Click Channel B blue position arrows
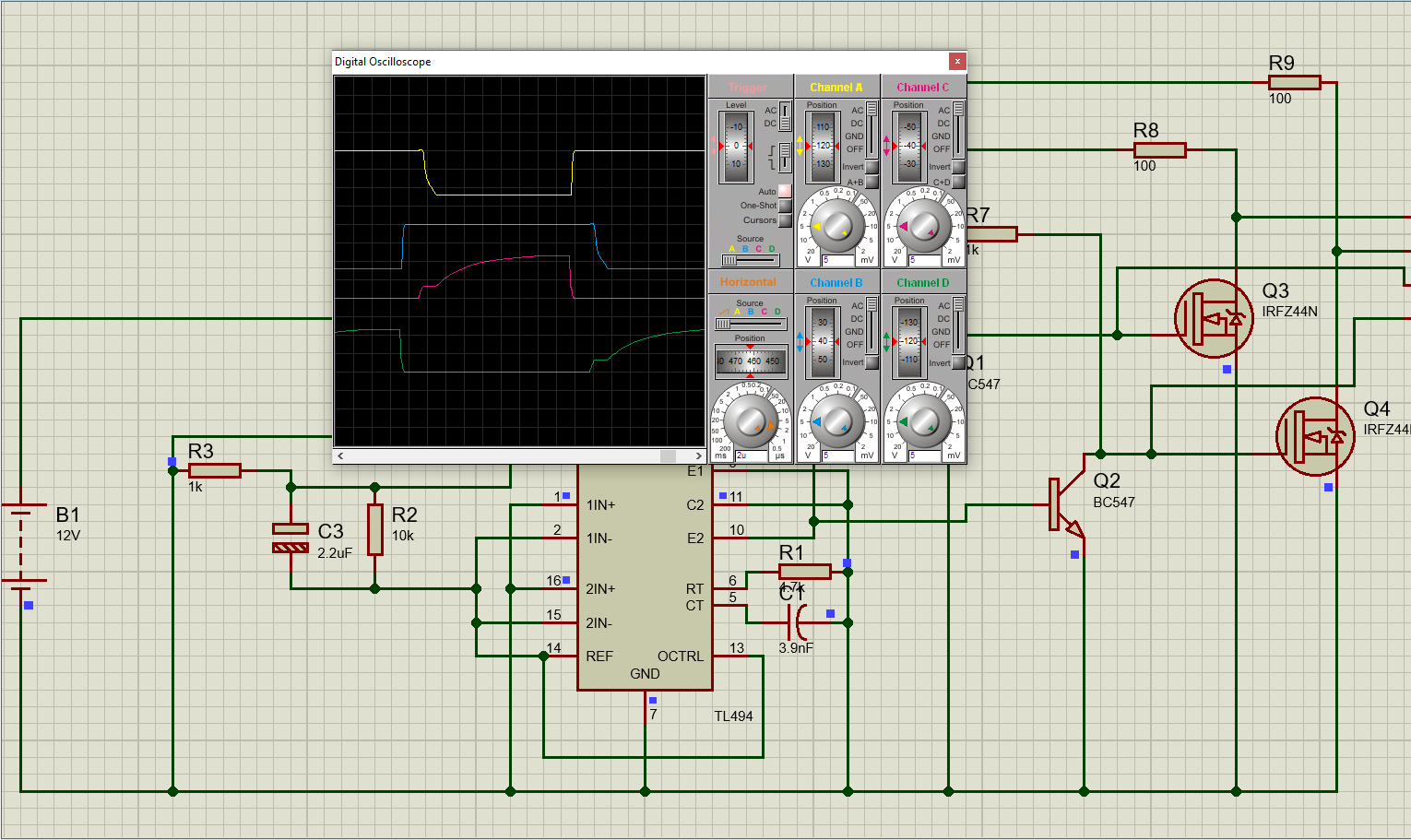The width and height of the screenshot is (1411, 840). tap(800, 341)
